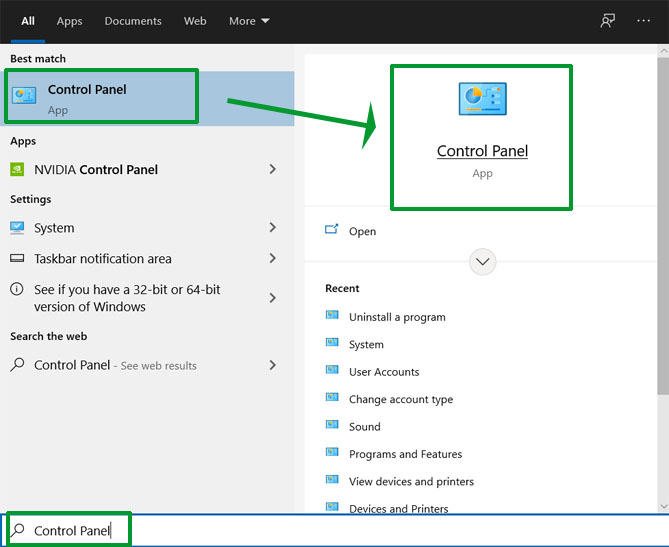Click the scrollbar up arrow
This screenshot has width=669, height=547.
pyautogui.click(x=663, y=50)
